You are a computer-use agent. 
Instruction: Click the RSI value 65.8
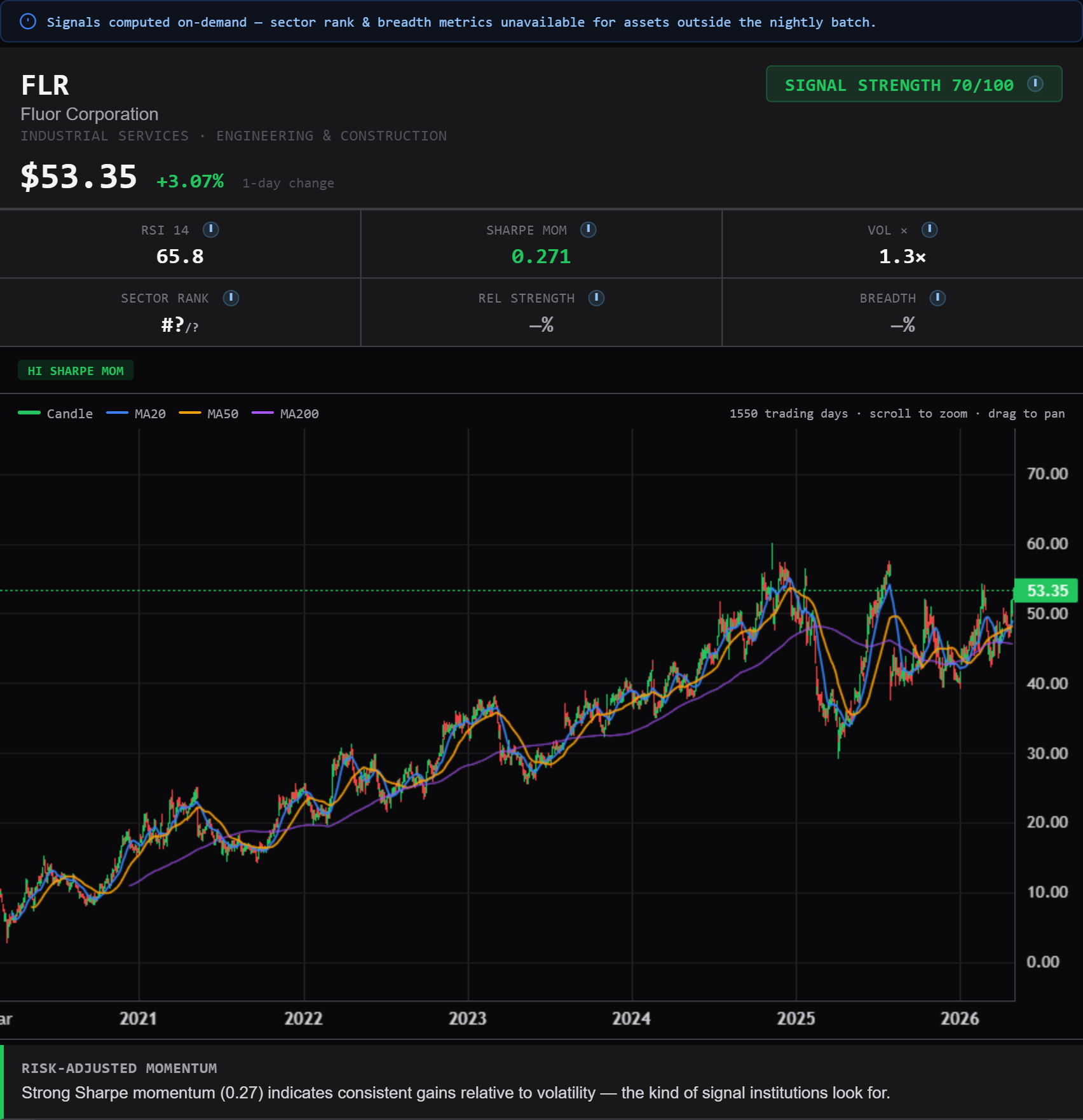coord(180,257)
